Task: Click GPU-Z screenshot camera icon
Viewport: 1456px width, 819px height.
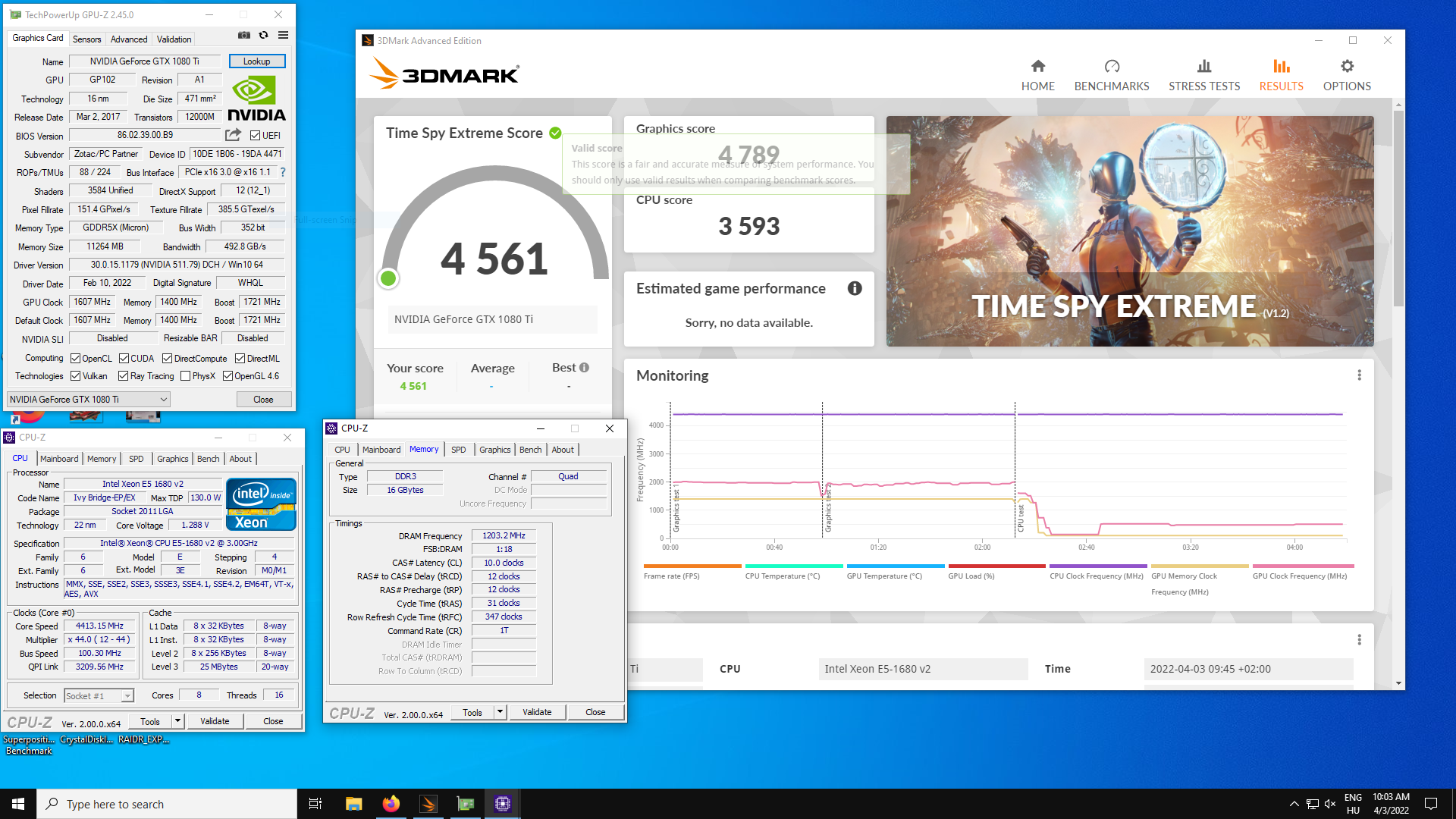Action: coord(243,35)
